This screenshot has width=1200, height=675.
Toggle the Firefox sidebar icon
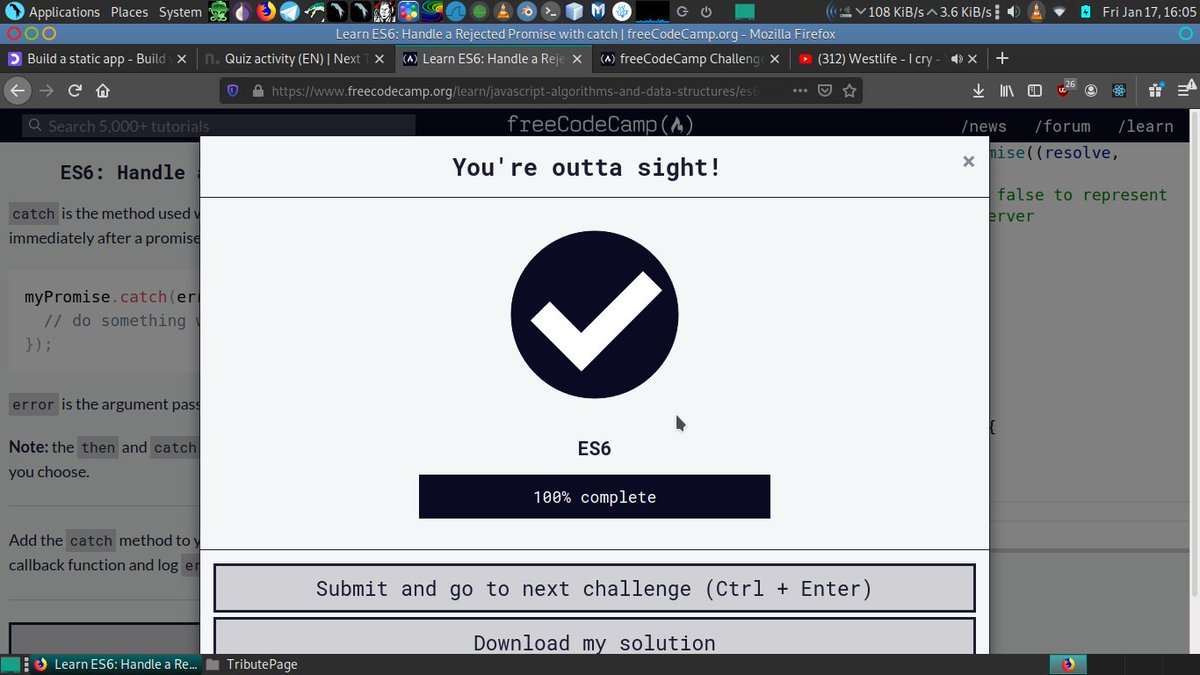[1035, 91]
